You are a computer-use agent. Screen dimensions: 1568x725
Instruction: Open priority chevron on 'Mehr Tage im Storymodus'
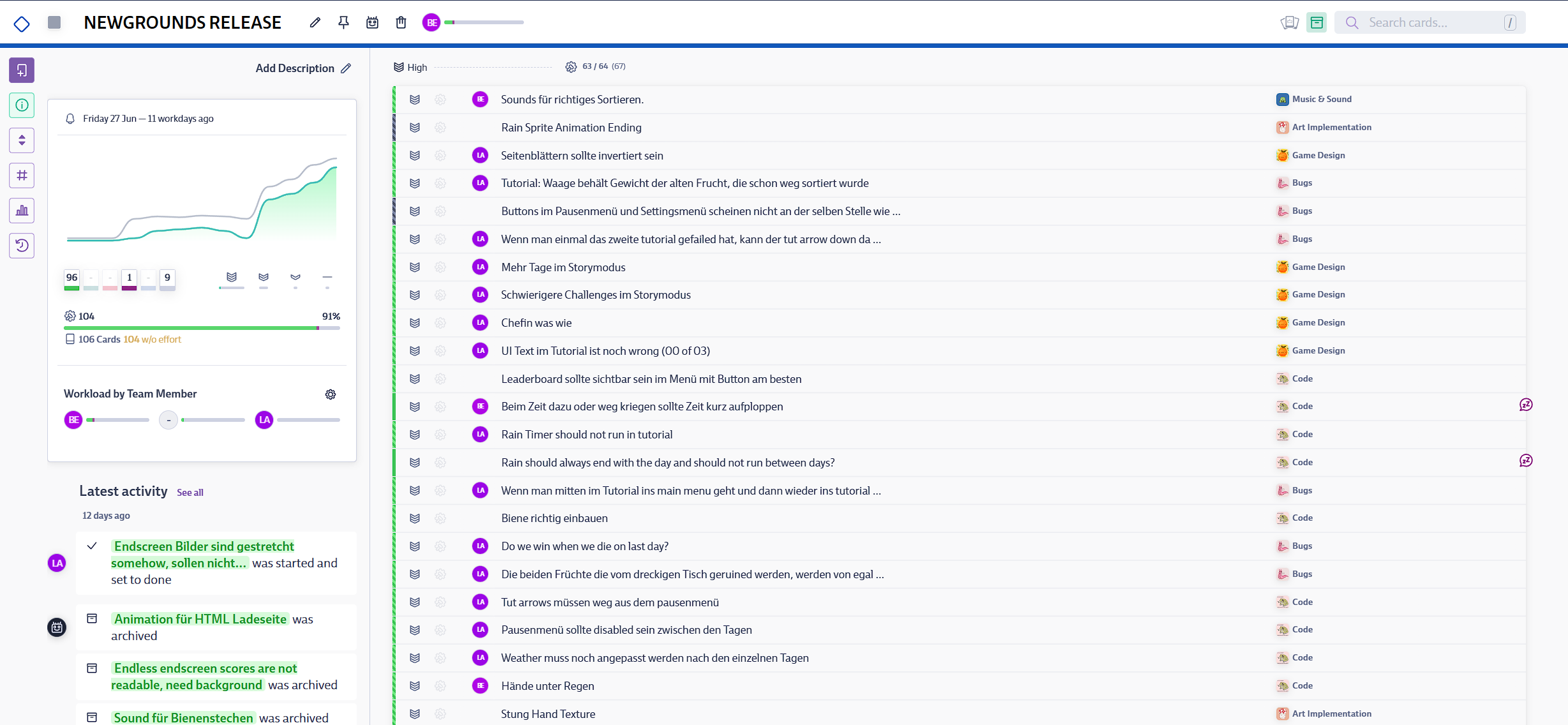(415, 267)
